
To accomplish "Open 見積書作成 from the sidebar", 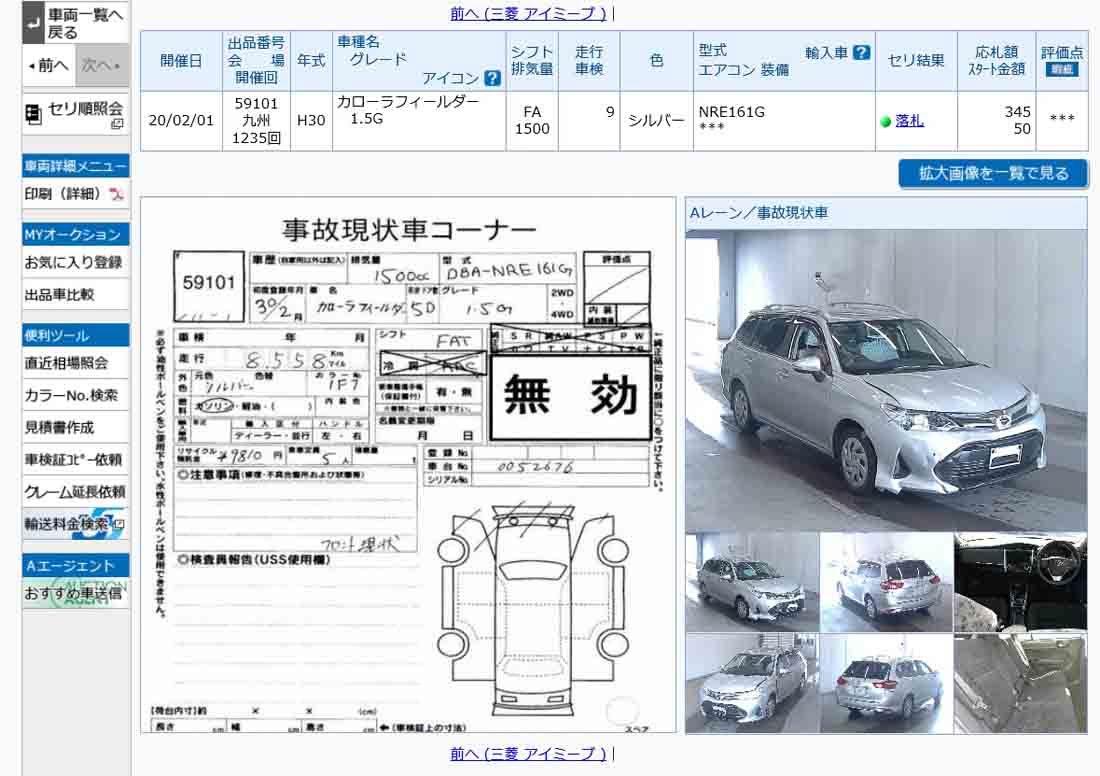I will 76,427.
